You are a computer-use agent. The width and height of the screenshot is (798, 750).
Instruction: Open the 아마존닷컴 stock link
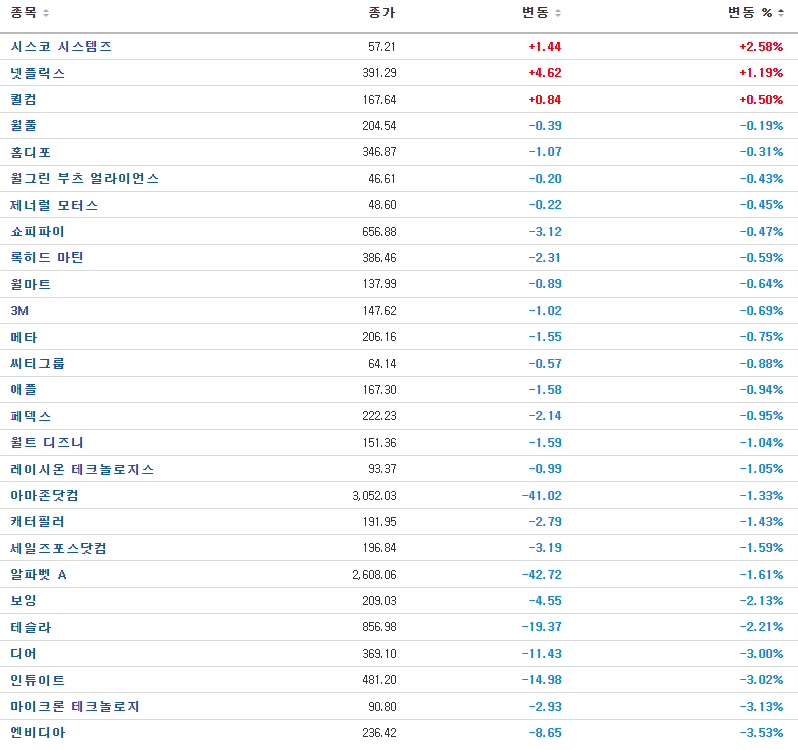(44, 496)
